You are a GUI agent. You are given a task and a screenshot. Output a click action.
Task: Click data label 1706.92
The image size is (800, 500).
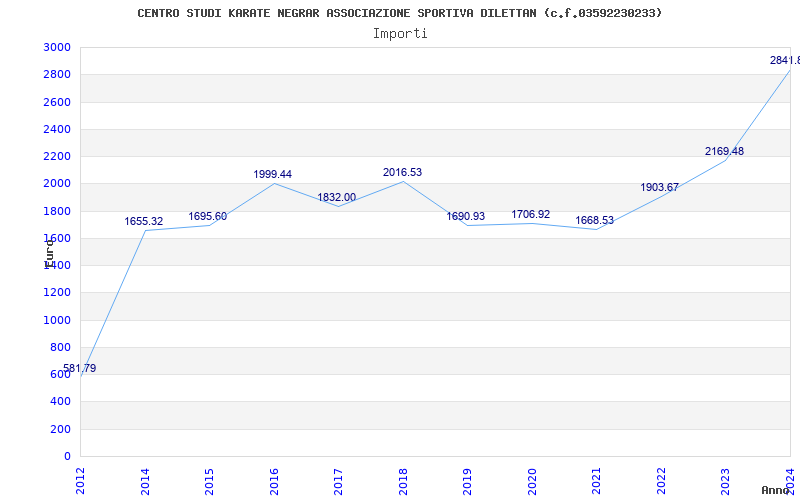point(531,214)
